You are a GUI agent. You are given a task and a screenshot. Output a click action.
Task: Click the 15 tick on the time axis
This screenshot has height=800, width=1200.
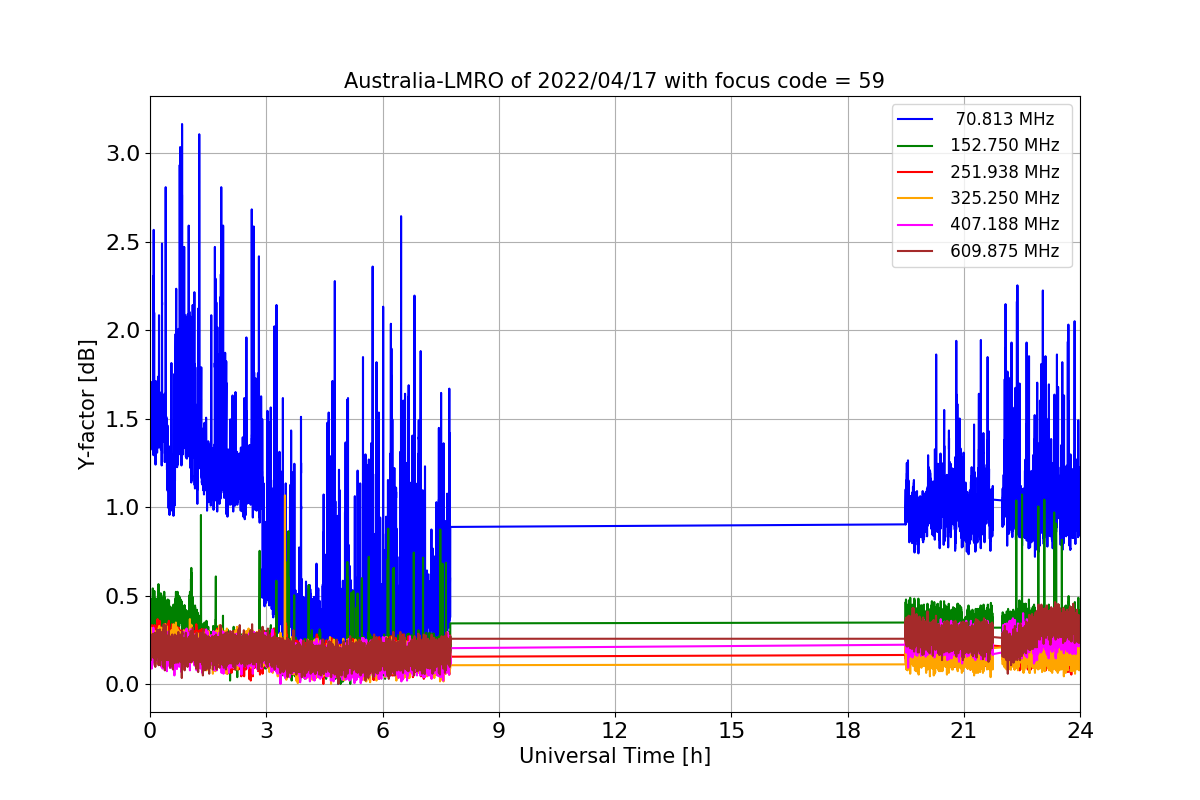(731, 730)
